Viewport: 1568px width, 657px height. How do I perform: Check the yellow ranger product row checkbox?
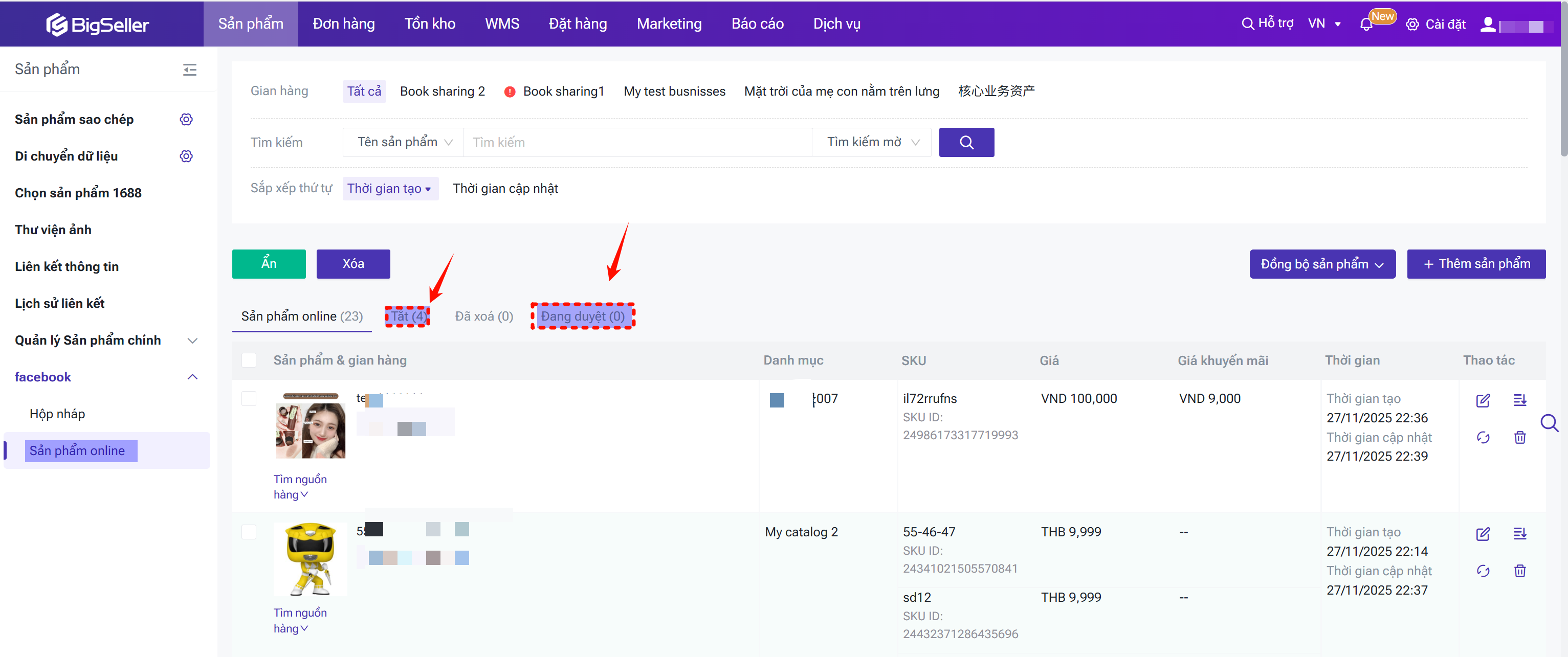[x=249, y=532]
